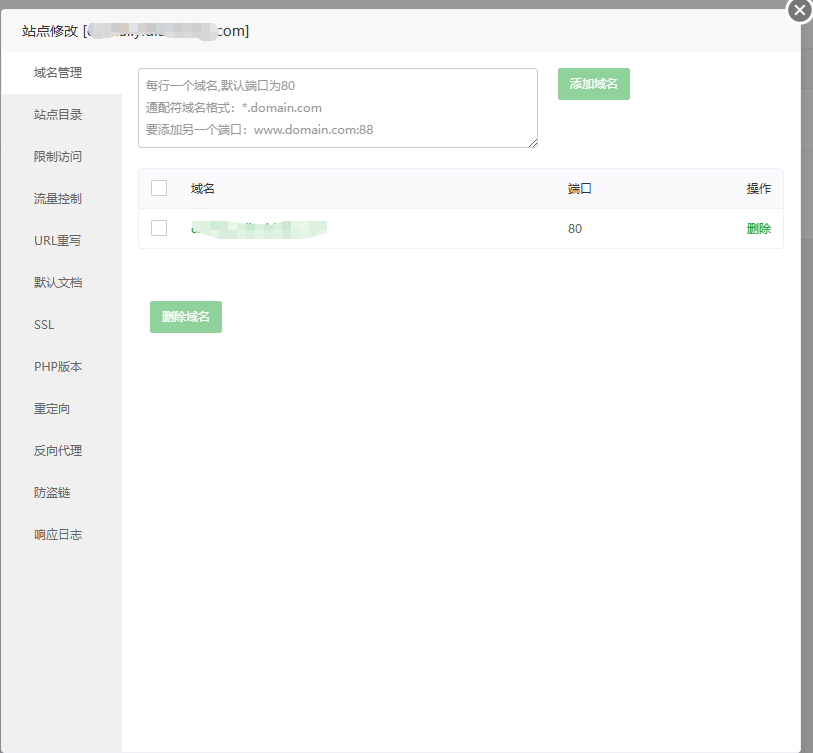Tick the checkbox next to the domain row
Screen dimensions: 813x753
(x=157, y=228)
